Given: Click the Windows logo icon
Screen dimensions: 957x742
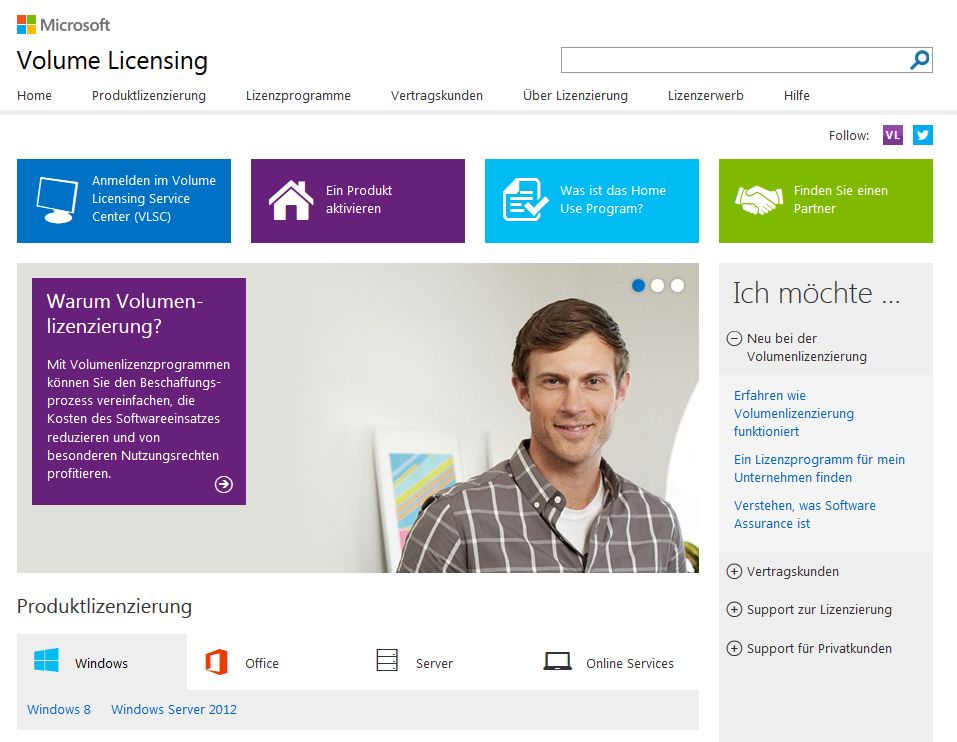Looking at the screenshot, I should click(46, 660).
